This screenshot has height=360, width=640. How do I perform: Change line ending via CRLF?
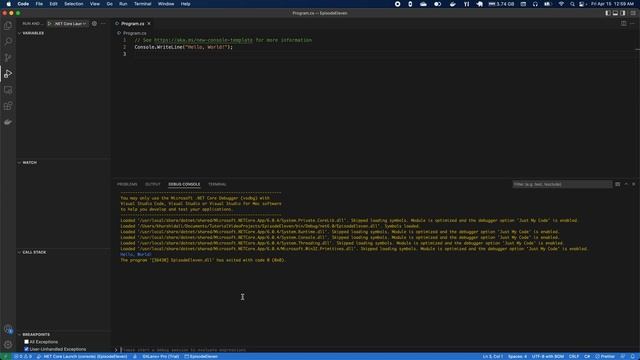(x=574, y=356)
